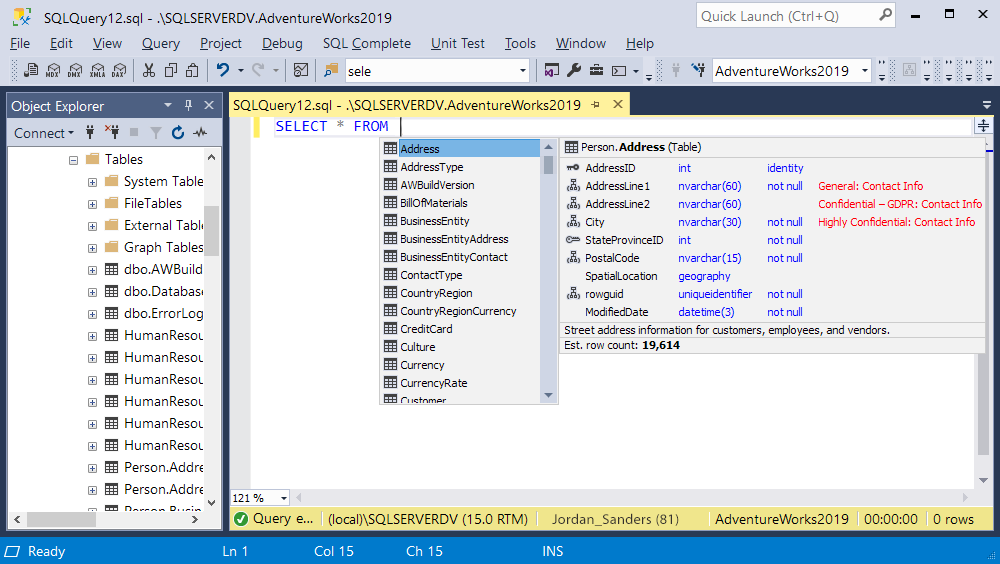This screenshot has width=1000, height=564.
Task: Open the SQL Complete menu
Action: pyautogui.click(x=367, y=43)
